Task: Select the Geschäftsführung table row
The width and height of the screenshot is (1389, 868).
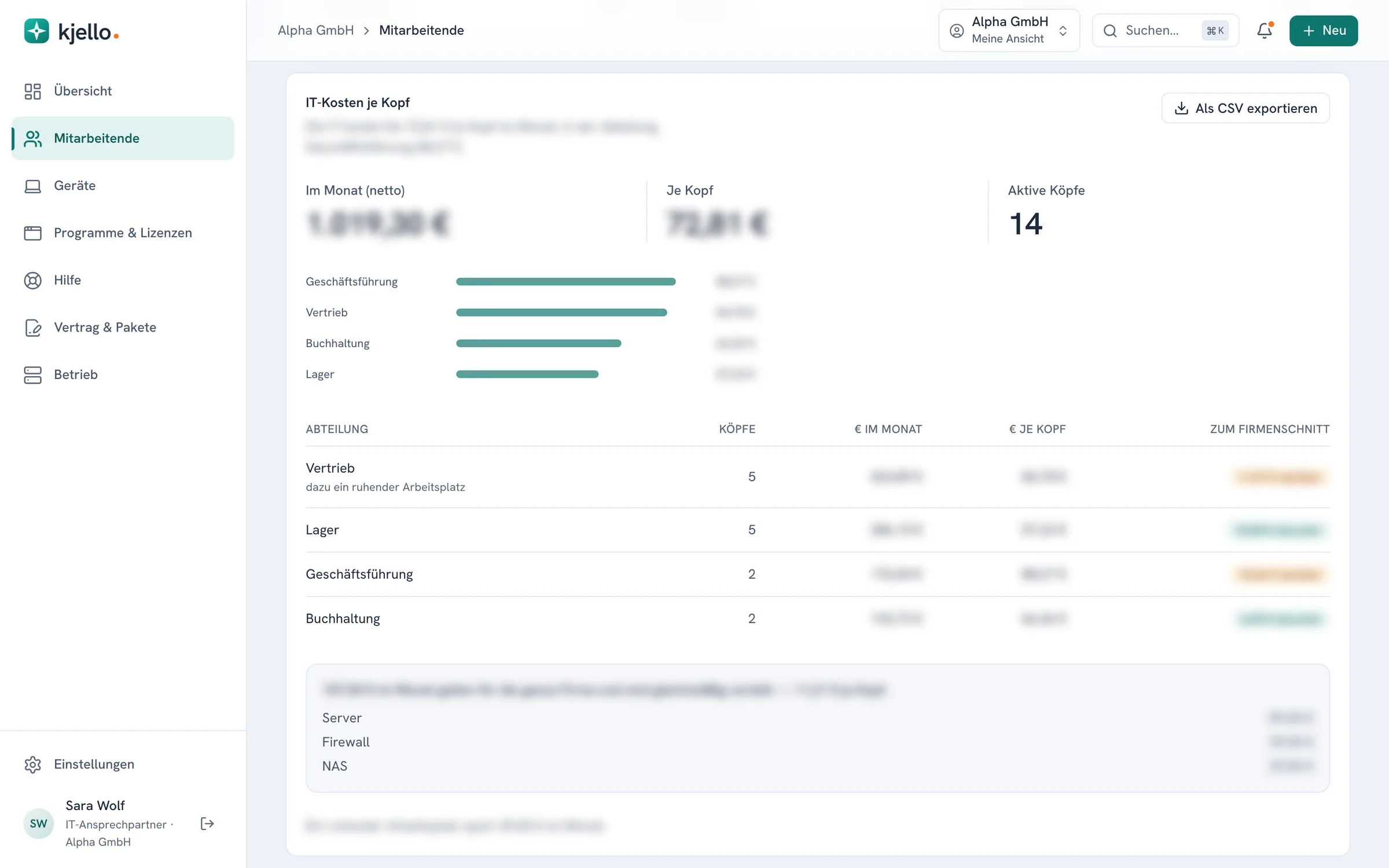Action: [x=817, y=574]
